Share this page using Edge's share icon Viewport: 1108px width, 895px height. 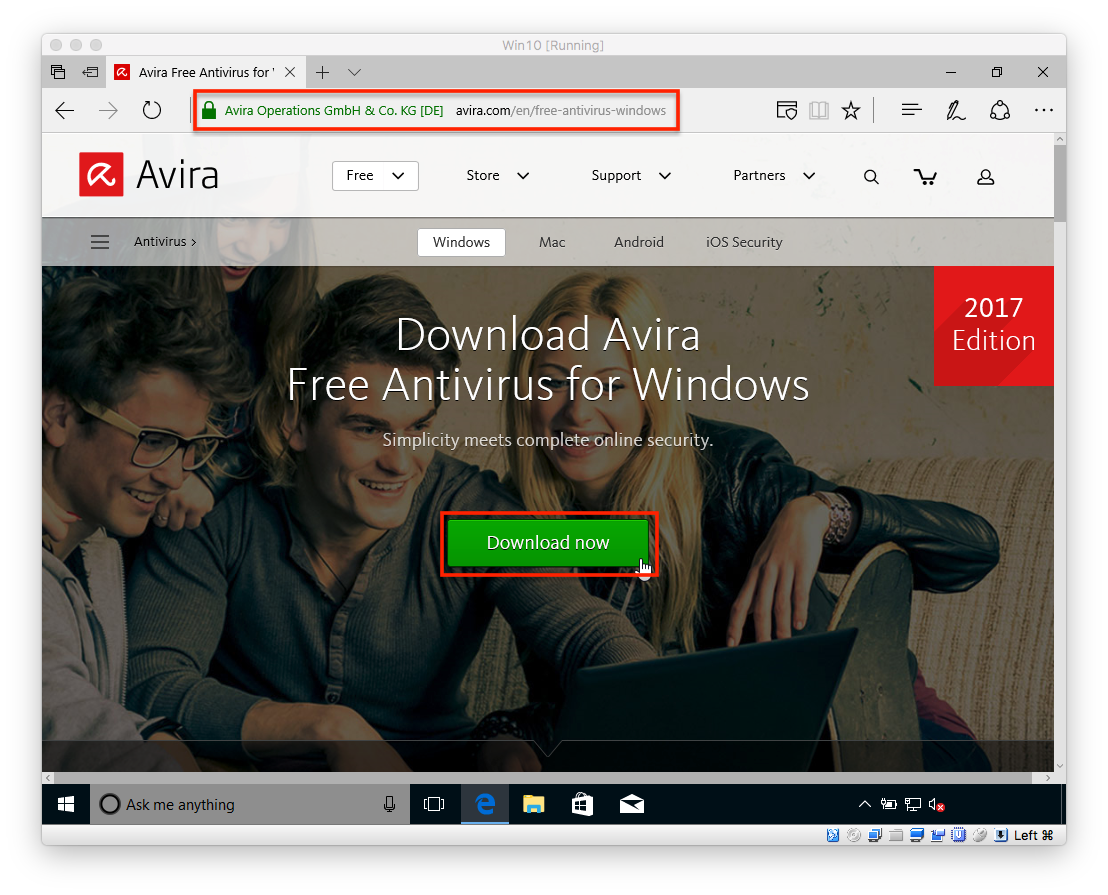click(1000, 110)
